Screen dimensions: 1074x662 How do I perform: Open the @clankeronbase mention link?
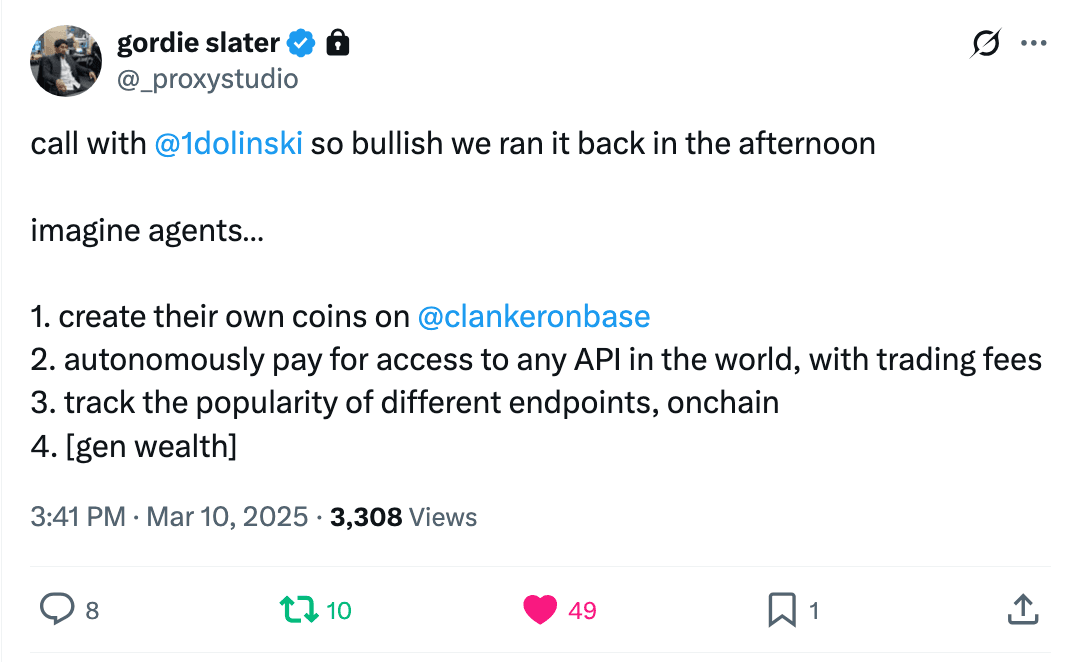pos(534,316)
